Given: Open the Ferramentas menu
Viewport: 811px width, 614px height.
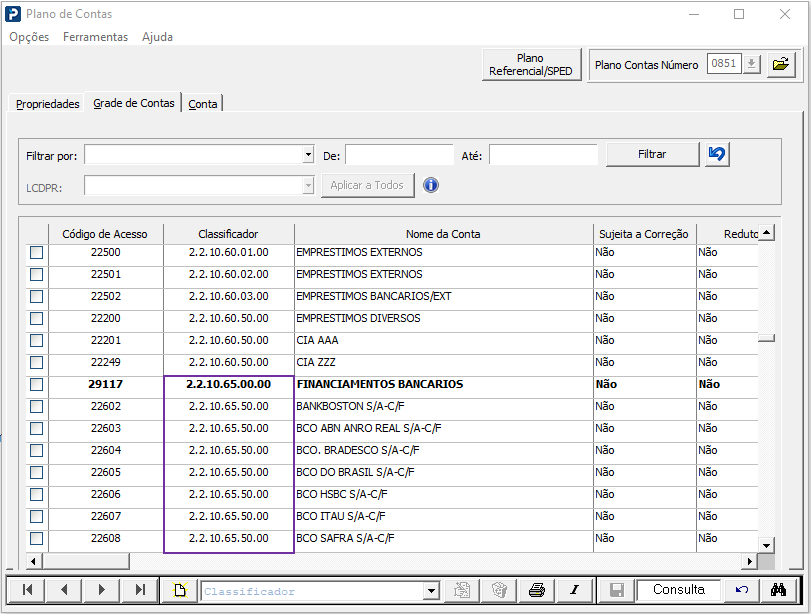Looking at the screenshot, I should (95, 37).
